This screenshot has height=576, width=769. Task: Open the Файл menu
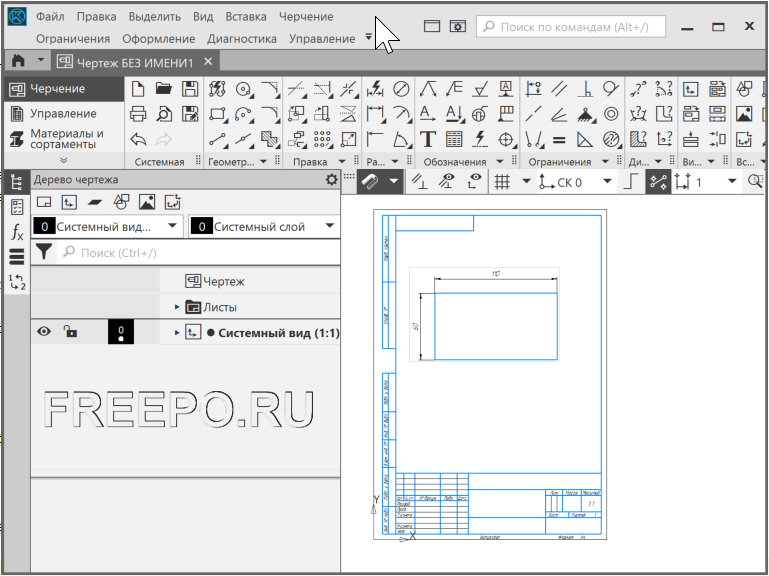50,17
